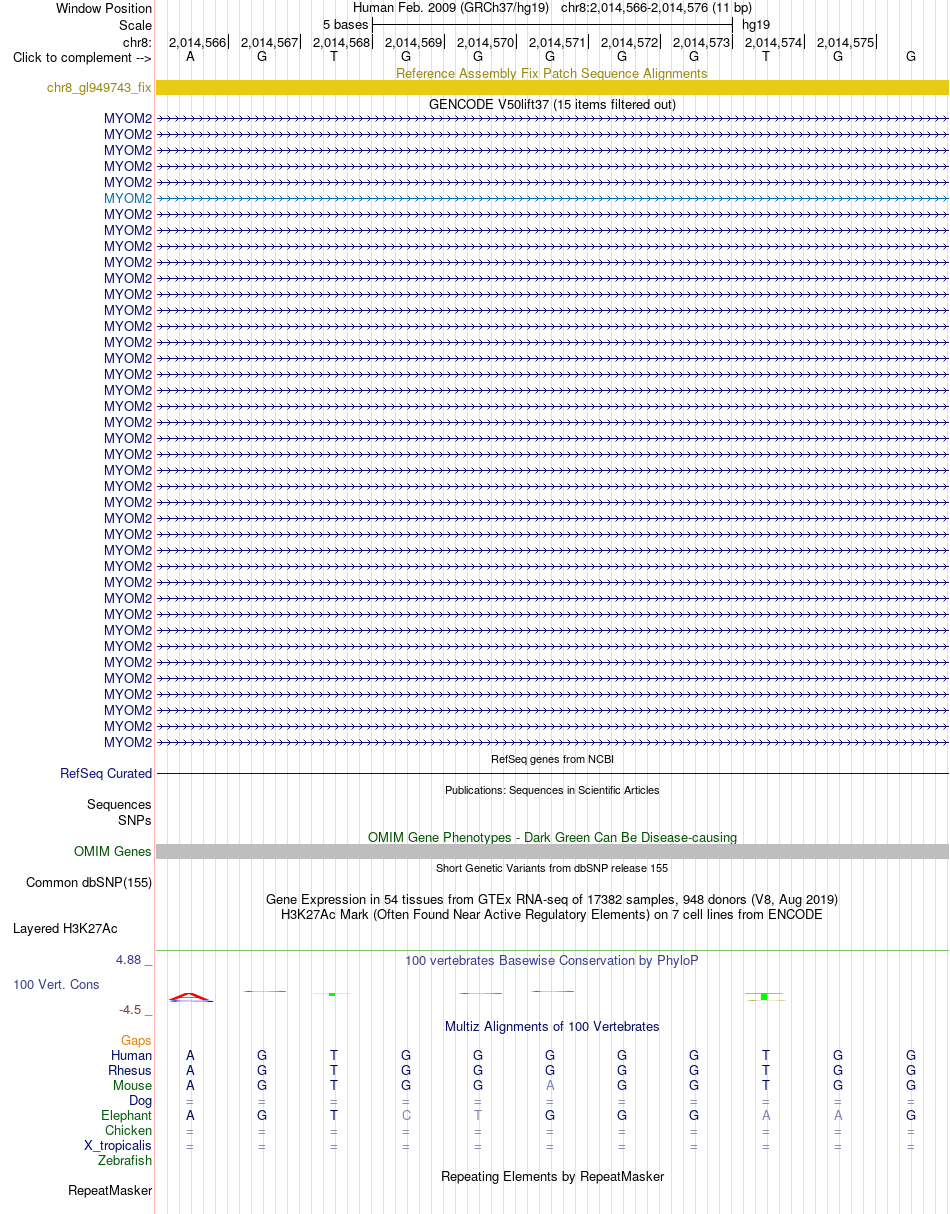Image resolution: width=950 pixels, height=1214 pixels.
Task: Click the Chicken alignment row label
Action: click(129, 1131)
